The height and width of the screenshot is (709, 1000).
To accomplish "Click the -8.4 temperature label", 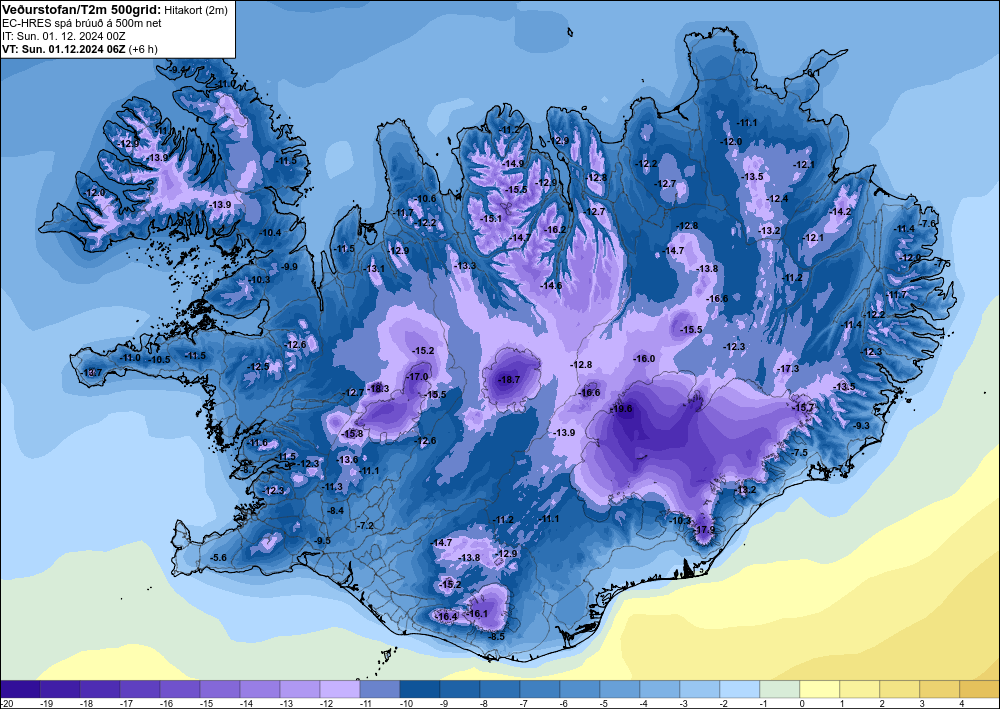I will 335,511.
